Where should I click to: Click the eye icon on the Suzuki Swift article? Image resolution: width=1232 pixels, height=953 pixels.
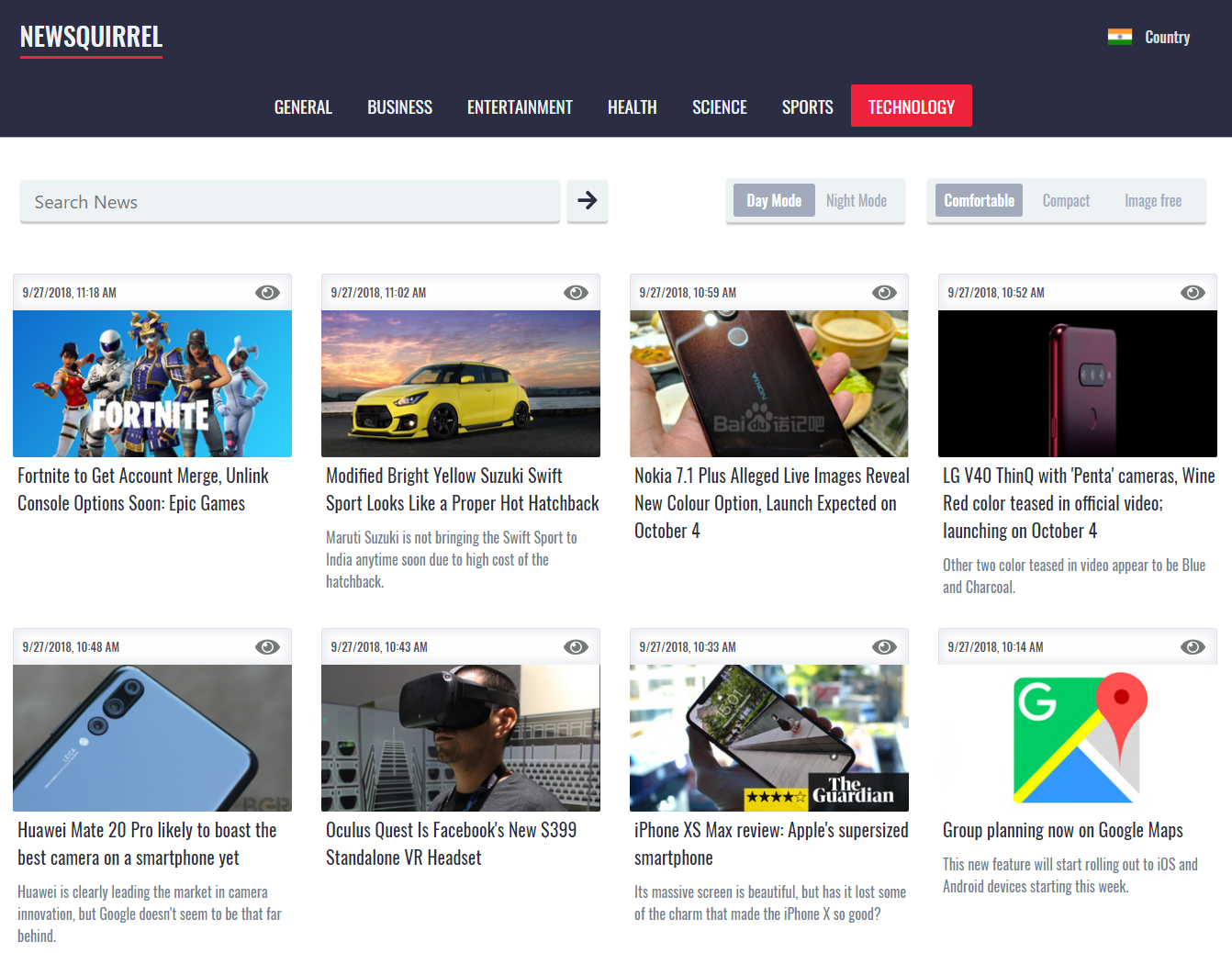coord(576,293)
